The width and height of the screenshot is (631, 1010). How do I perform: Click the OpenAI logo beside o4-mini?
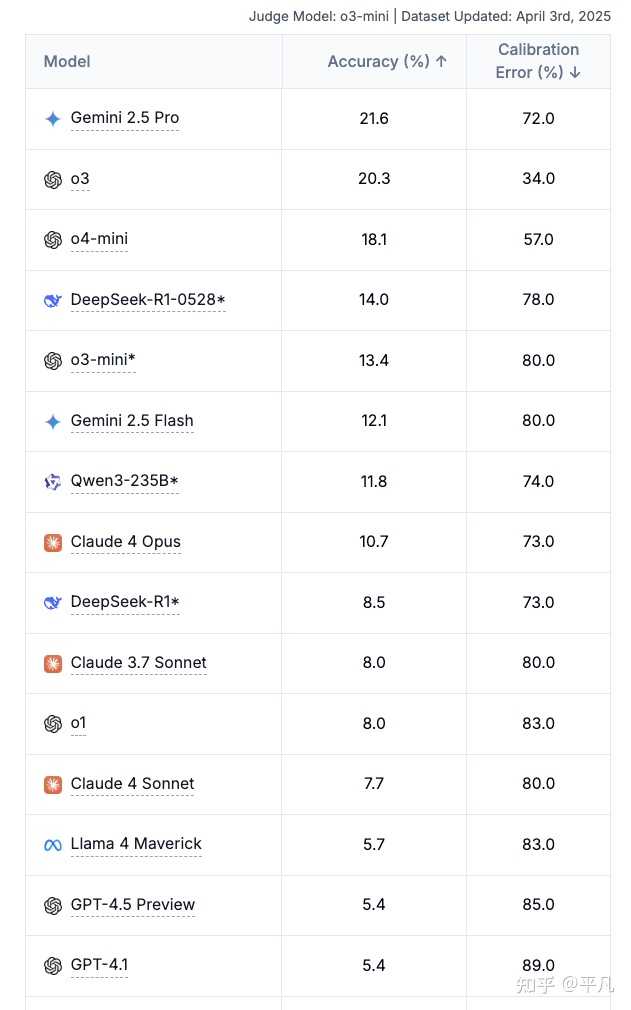pyautogui.click(x=53, y=240)
